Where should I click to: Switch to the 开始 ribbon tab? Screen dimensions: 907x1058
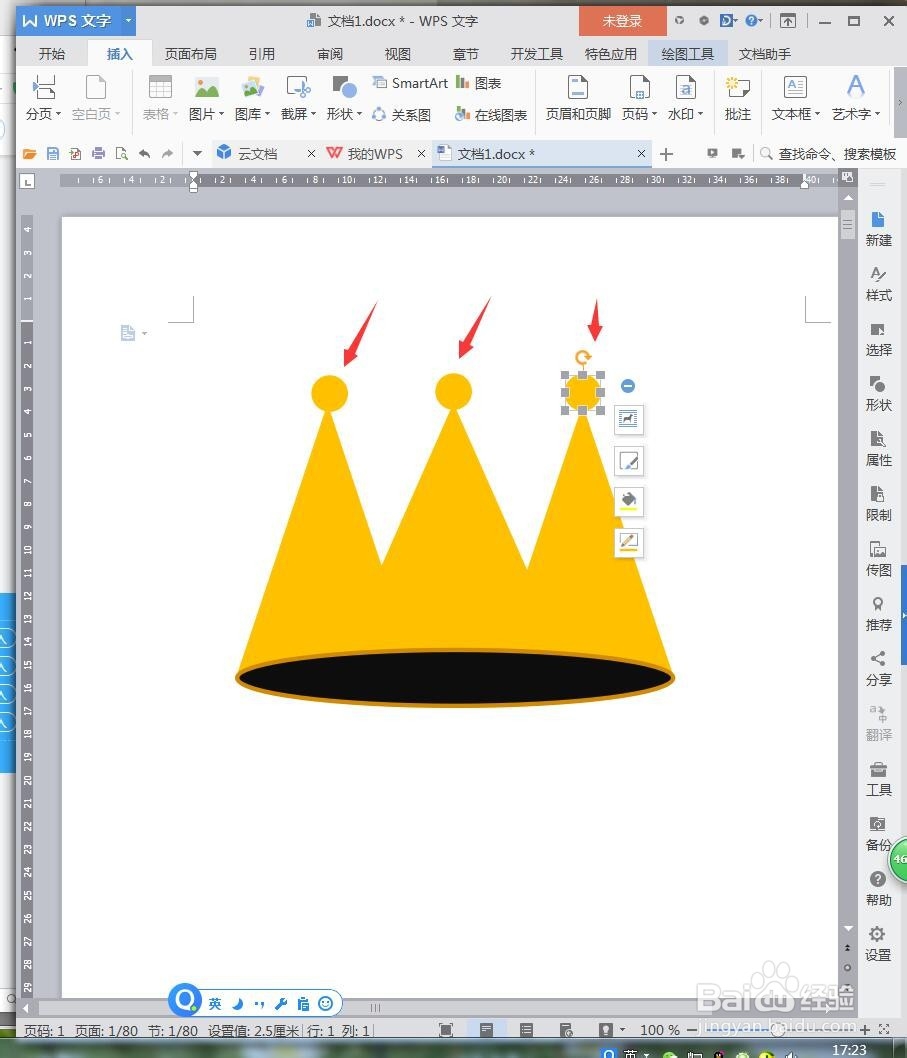[x=52, y=54]
